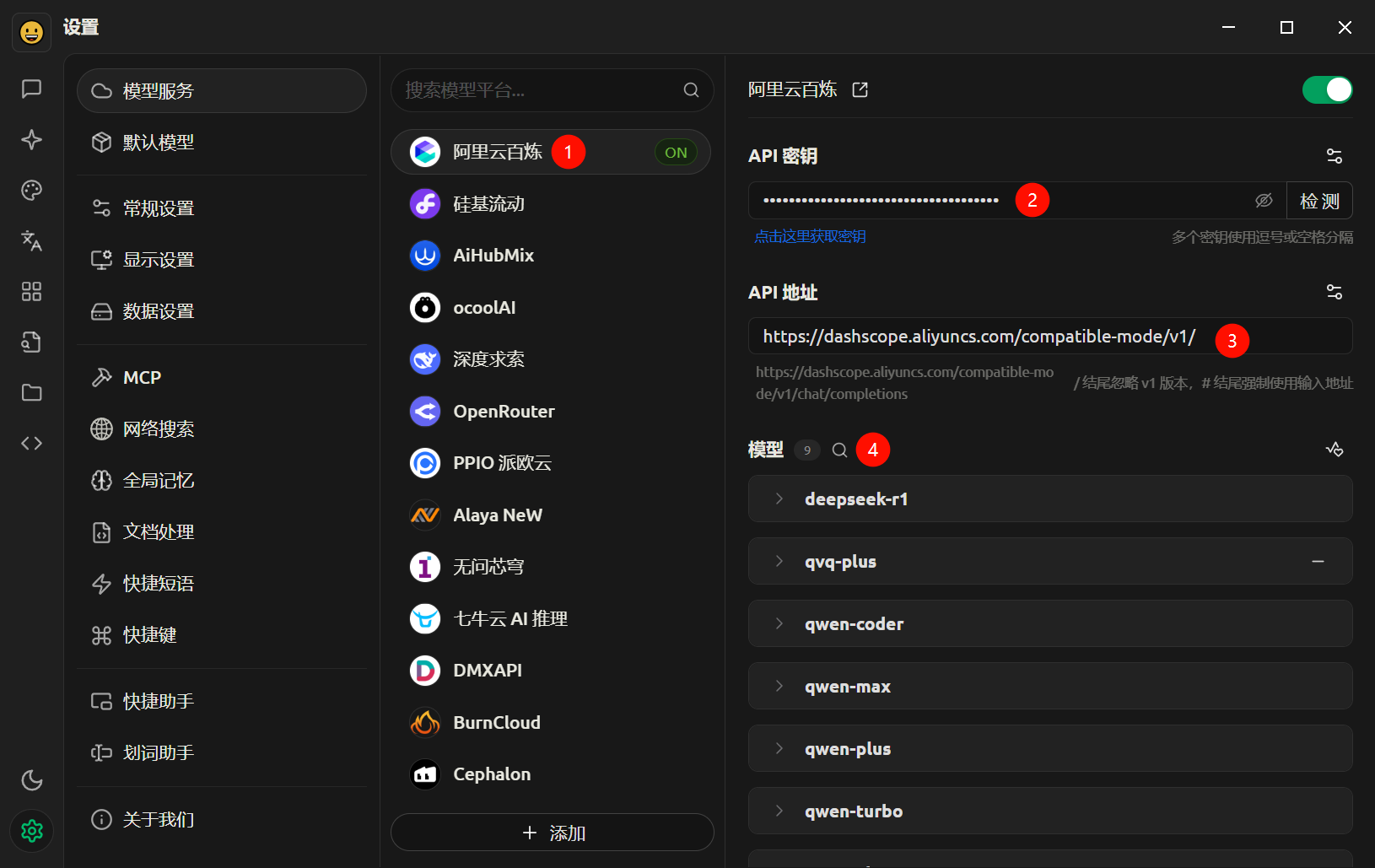Open the 网络搜索 settings section
This screenshot has width=1375, height=868.
(x=222, y=429)
